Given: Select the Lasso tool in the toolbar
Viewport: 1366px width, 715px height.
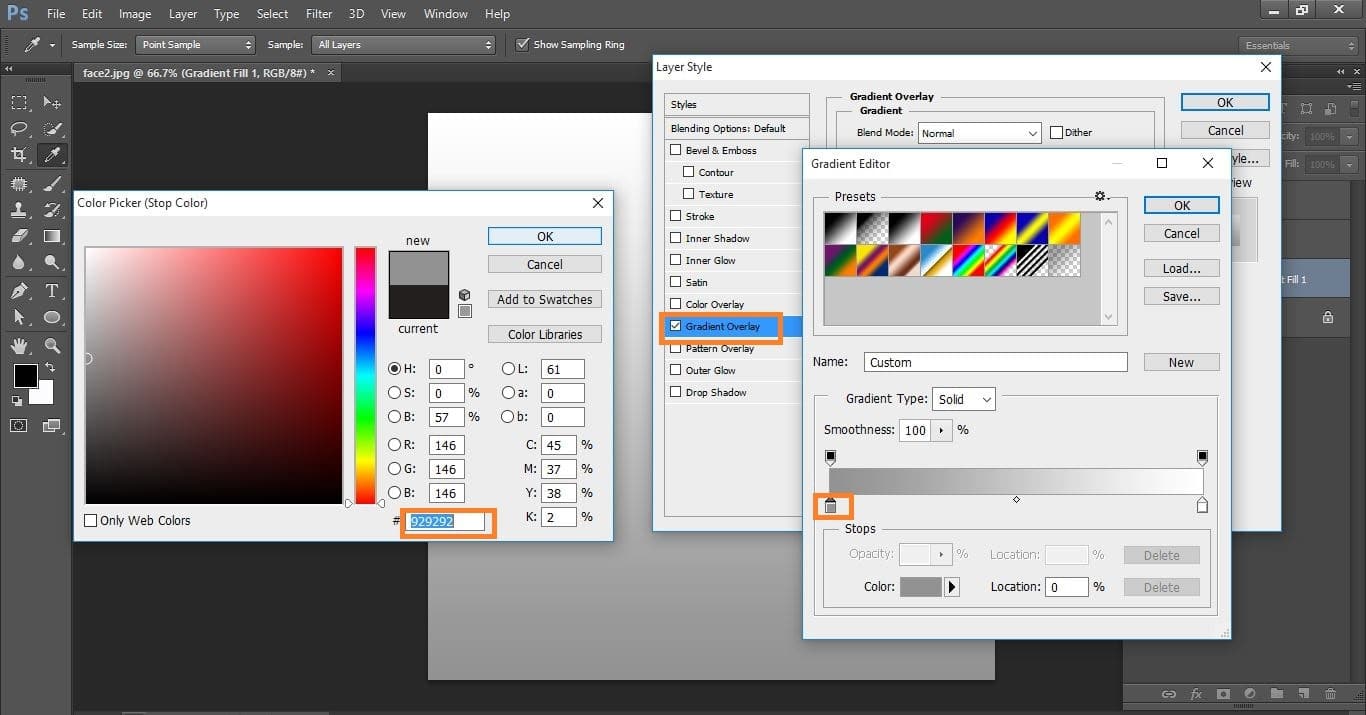Looking at the screenshot, I should (x=19, y=129).
